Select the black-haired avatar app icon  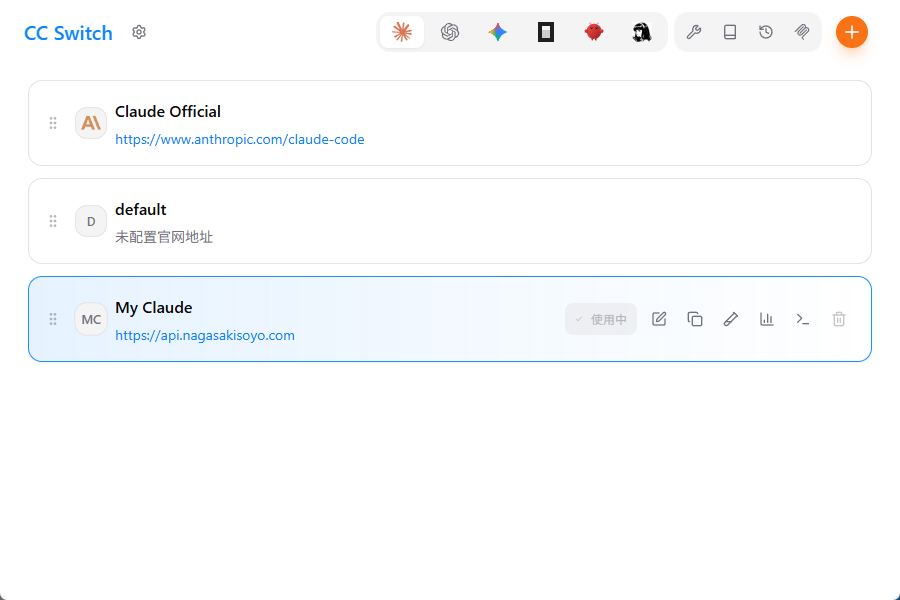(x=642, y=32)
